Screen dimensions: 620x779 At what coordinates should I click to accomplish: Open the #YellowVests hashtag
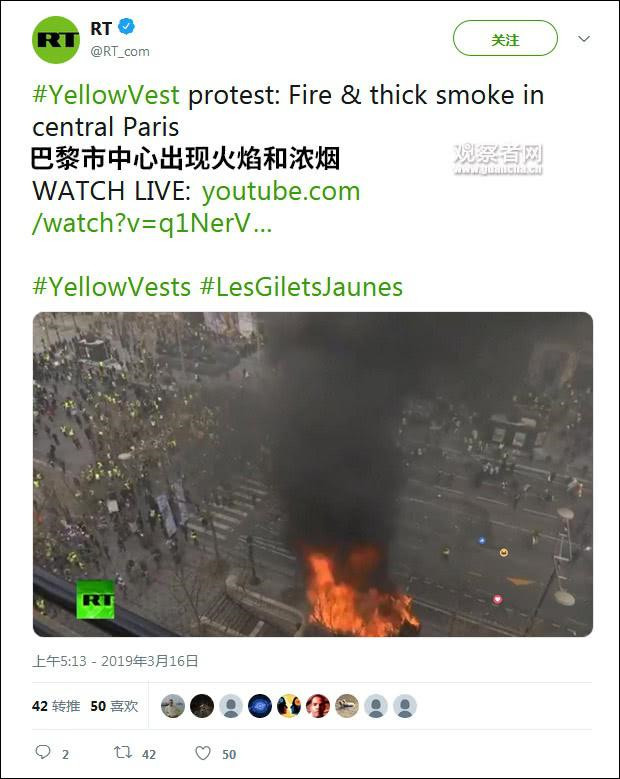[x=111, y=287]
